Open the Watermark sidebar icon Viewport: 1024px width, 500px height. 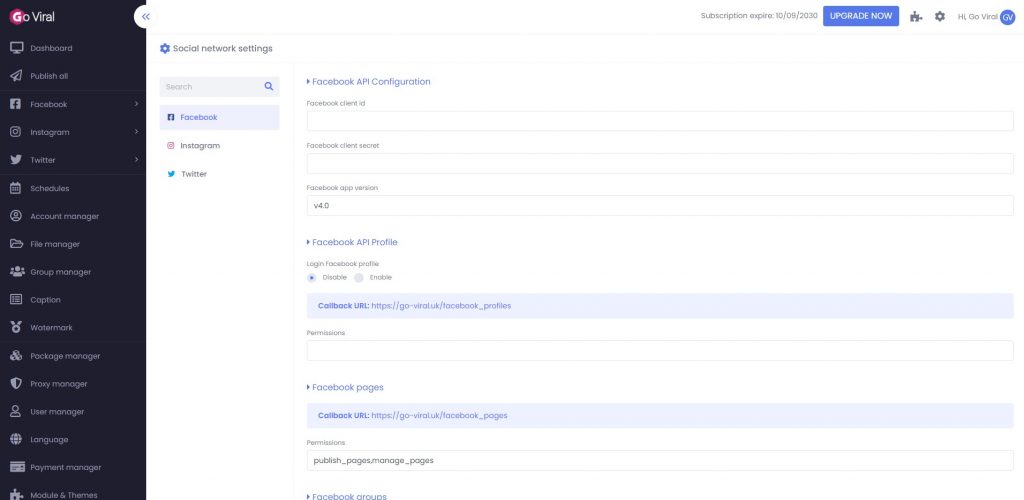coord(16,328)
